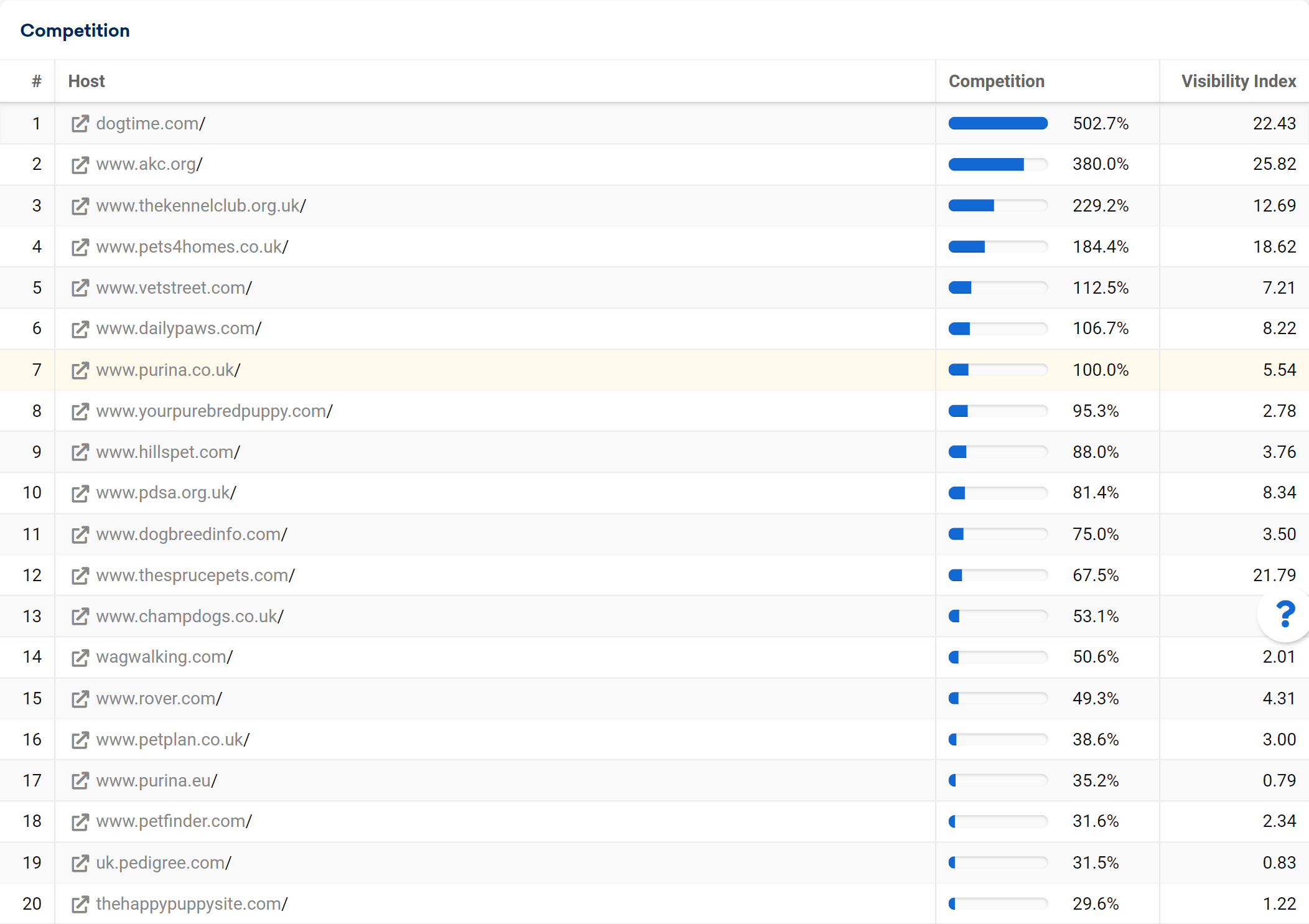Open external link icon for www.dogbreedinfo.com
Image resolution: width=1309 pixels, height=924 pixels.
click(x=80, y=534)
